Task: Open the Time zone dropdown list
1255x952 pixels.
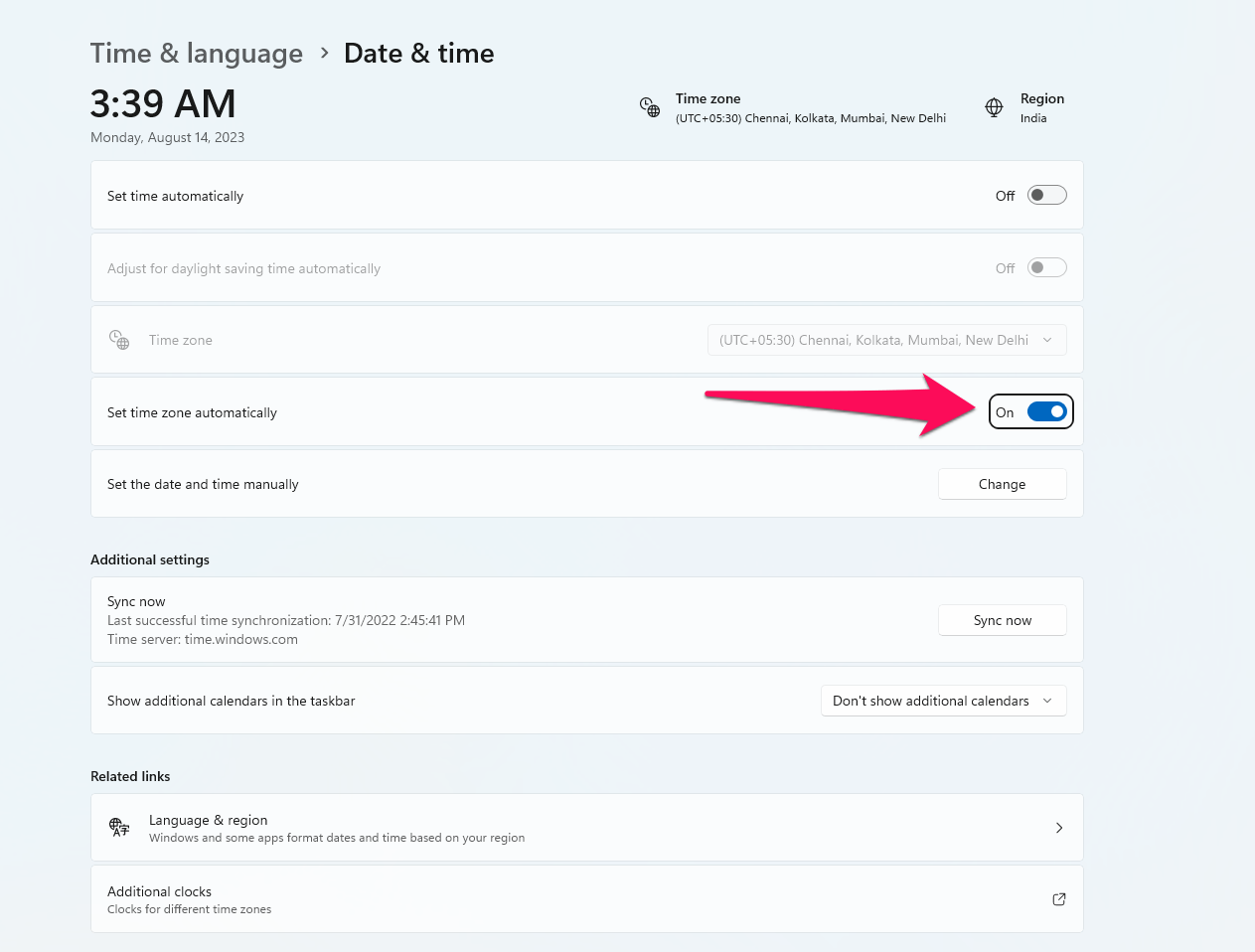Action: (x=886, y=340)
